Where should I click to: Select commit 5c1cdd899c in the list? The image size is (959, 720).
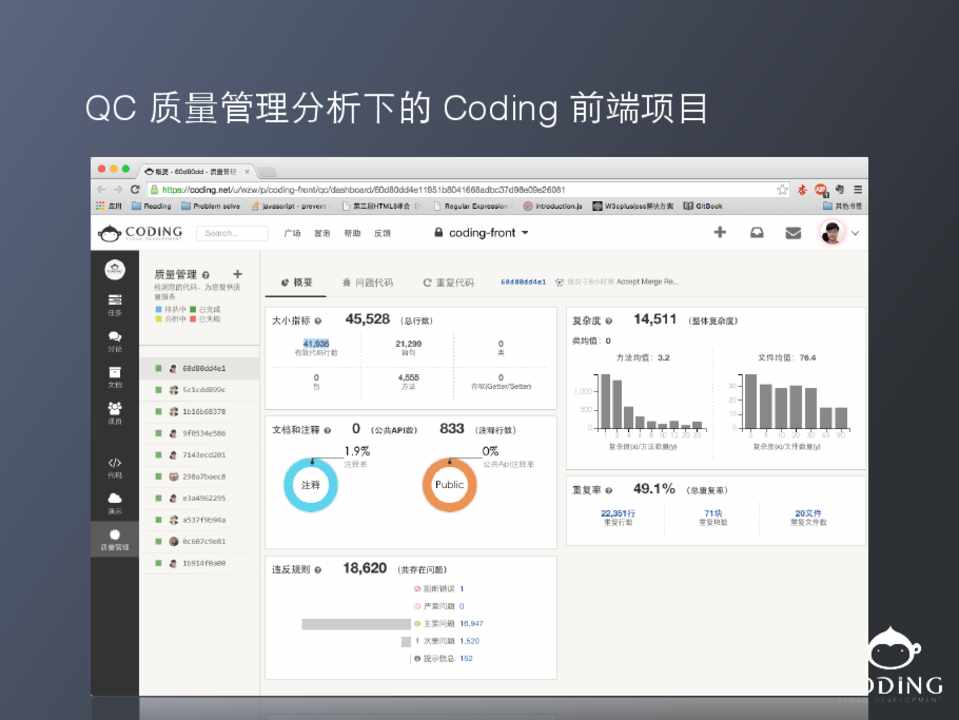pyautogui.click(x=203, y=389)
